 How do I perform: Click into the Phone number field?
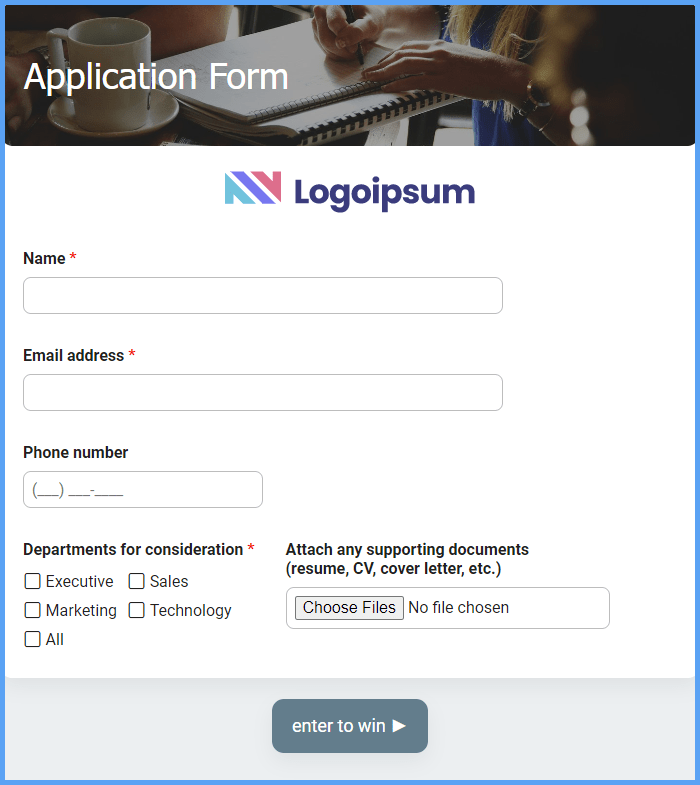[x=143, y=490]
